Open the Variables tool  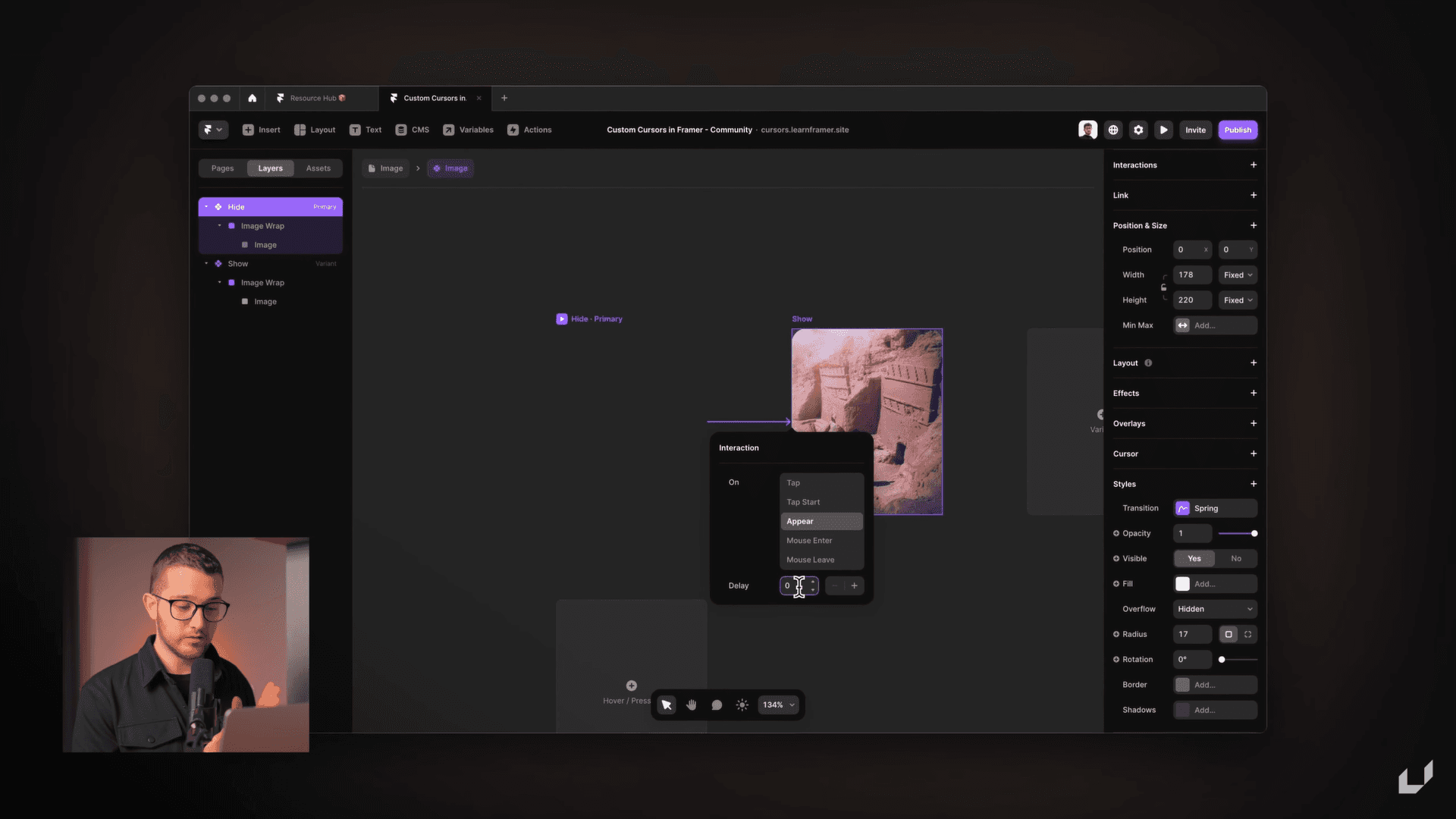[x=468, y=130]
